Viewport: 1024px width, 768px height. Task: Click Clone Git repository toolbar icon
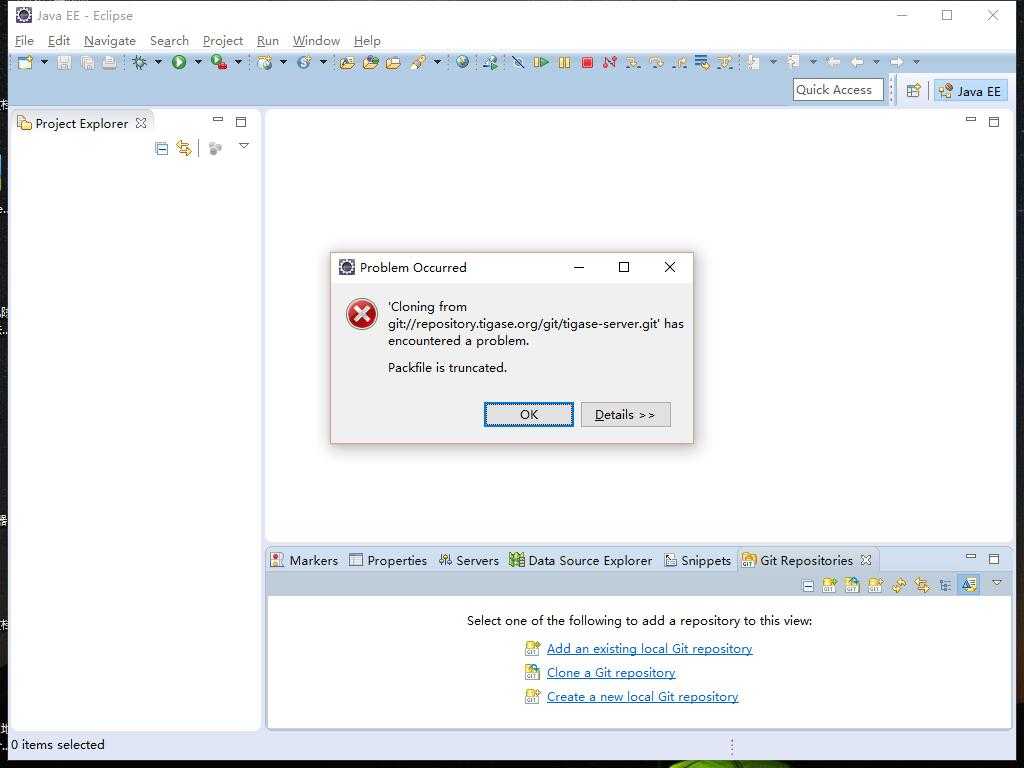(x=852, y=585)
